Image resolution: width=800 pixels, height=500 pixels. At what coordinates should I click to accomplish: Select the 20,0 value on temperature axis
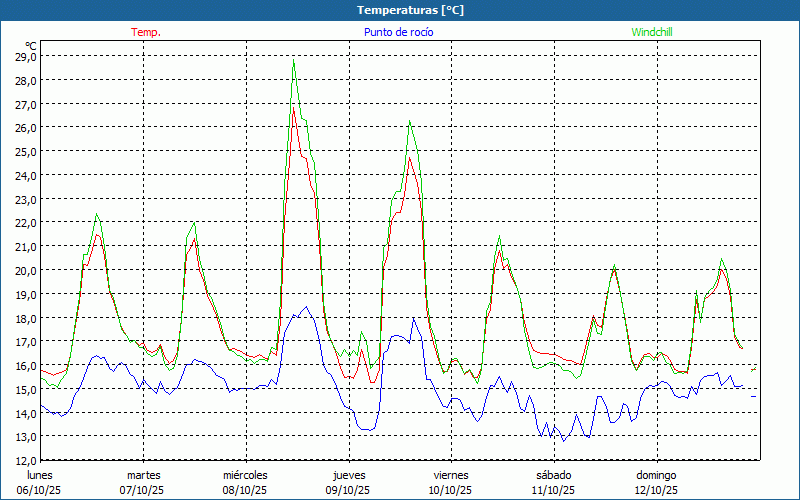pos(26,270)
